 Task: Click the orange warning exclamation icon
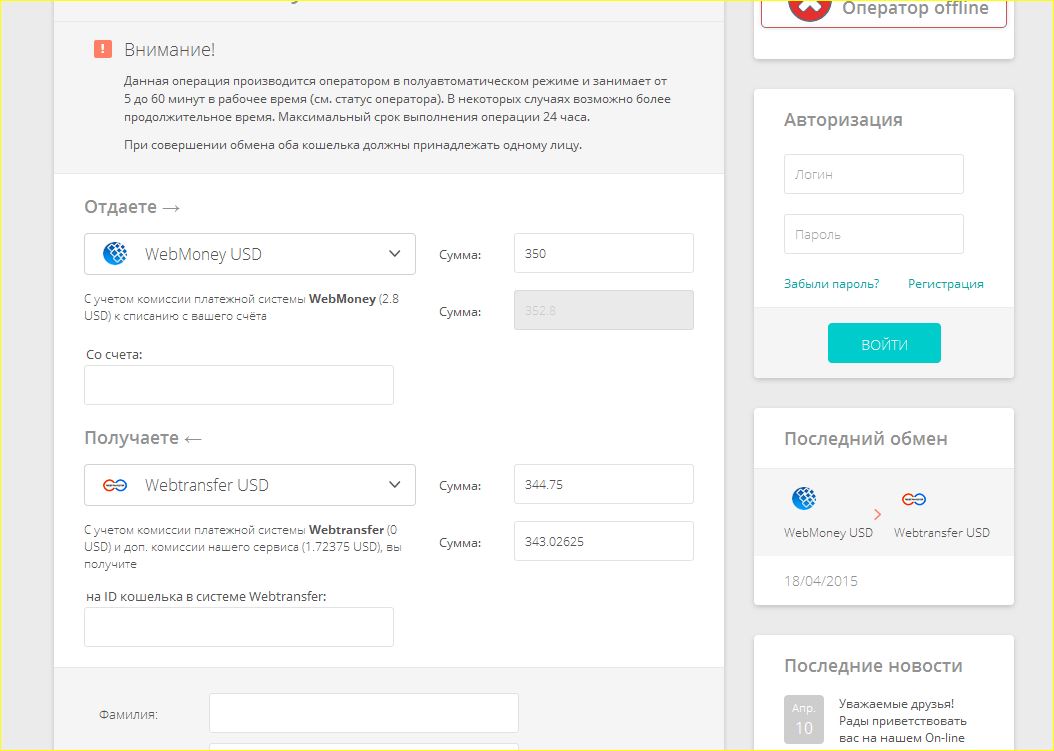pyautogui.click(x=103, y=49)
